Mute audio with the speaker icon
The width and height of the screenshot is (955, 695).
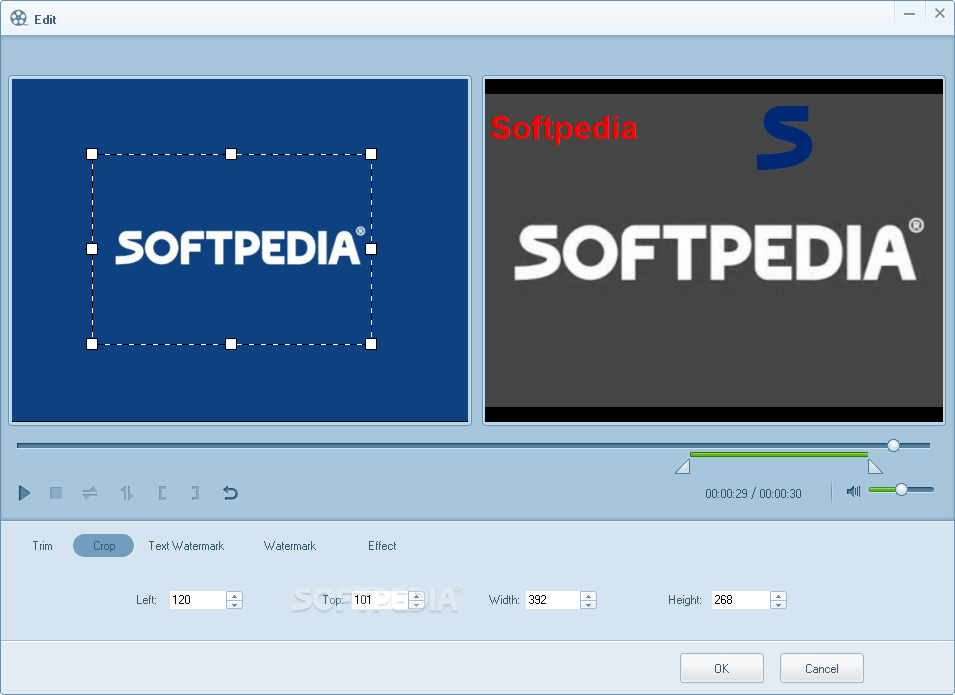pos(853,491)
